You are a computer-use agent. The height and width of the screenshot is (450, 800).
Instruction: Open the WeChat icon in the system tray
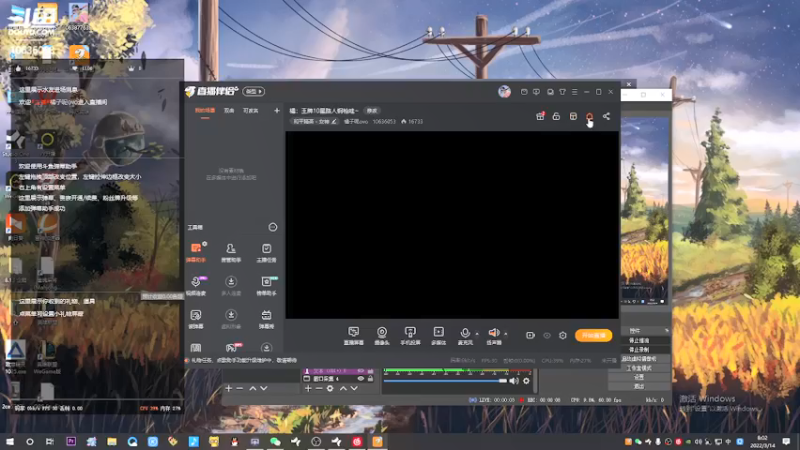[x=638, y=441]
